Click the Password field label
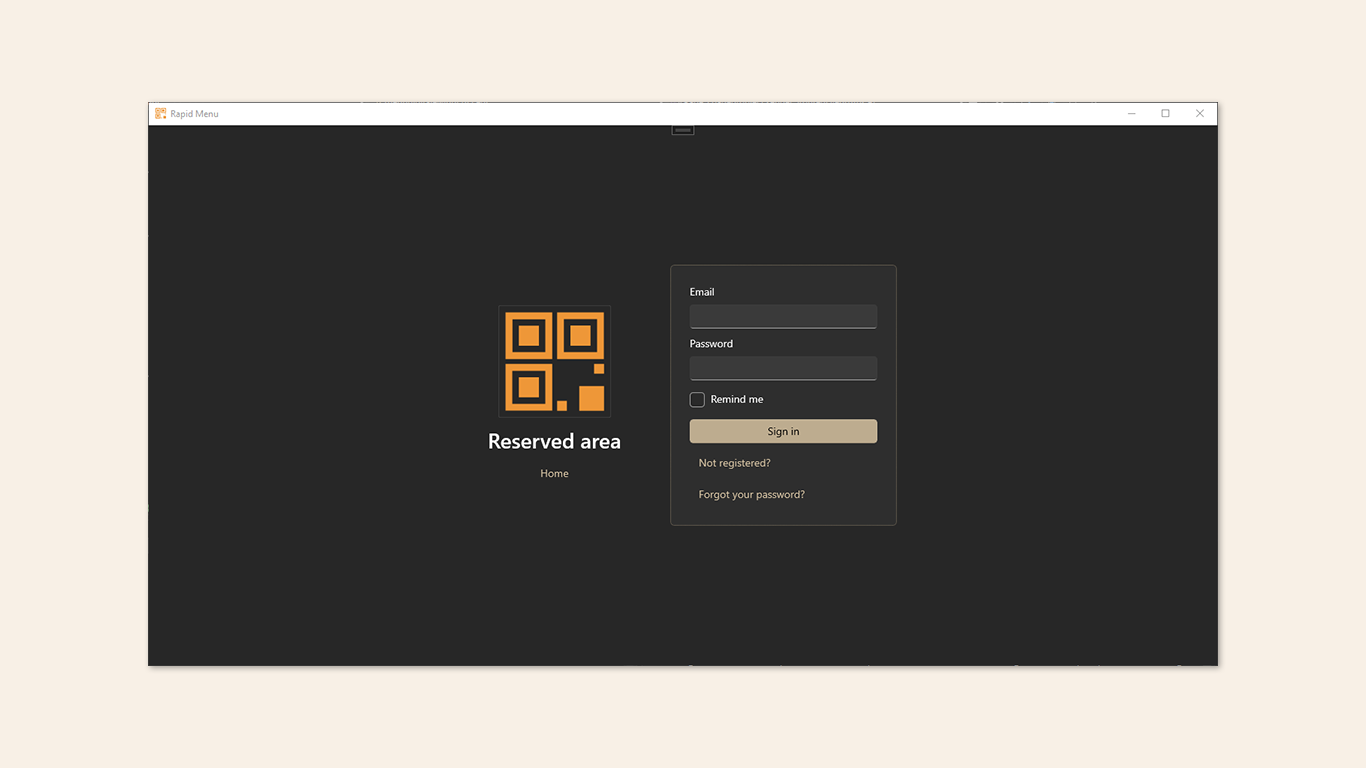1366x768 pixels. pos(711,344)
